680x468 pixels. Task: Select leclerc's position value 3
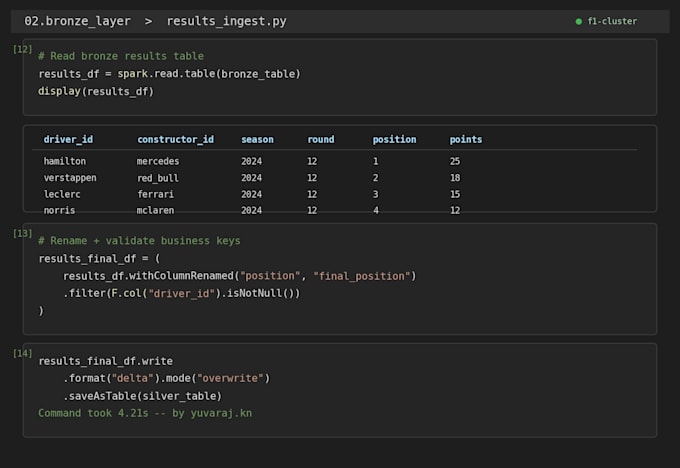[376, 194]
